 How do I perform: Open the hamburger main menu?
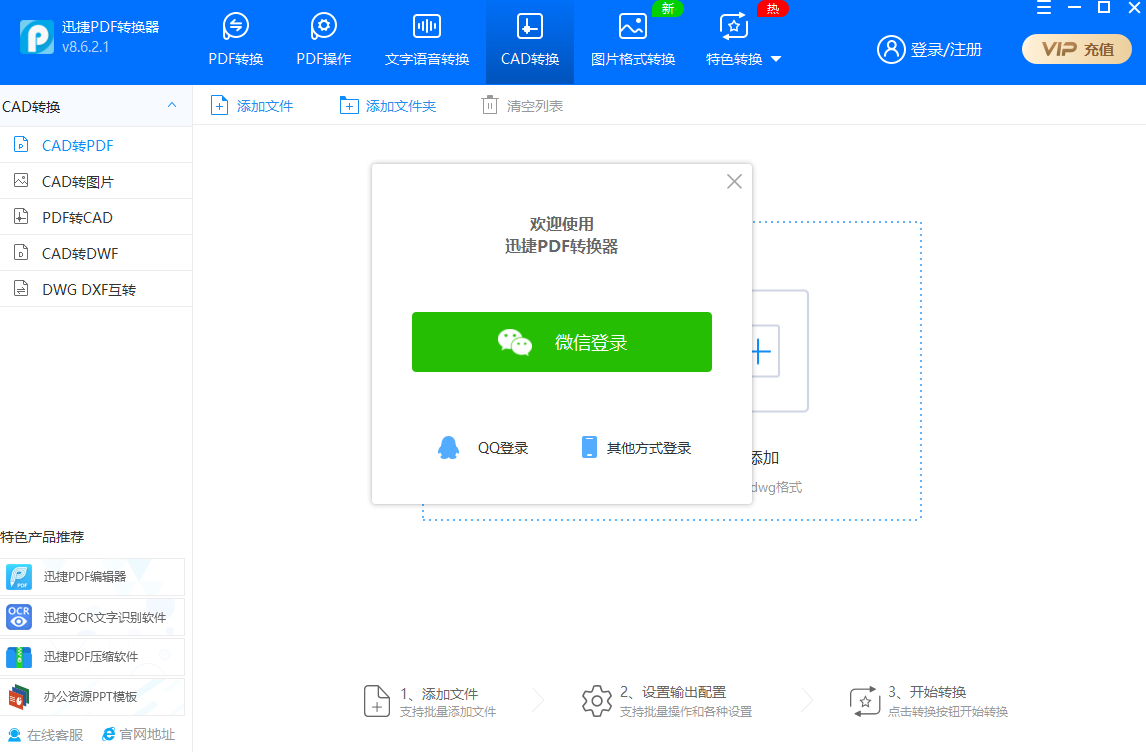pyautogui.click(x=1044, y=8)
